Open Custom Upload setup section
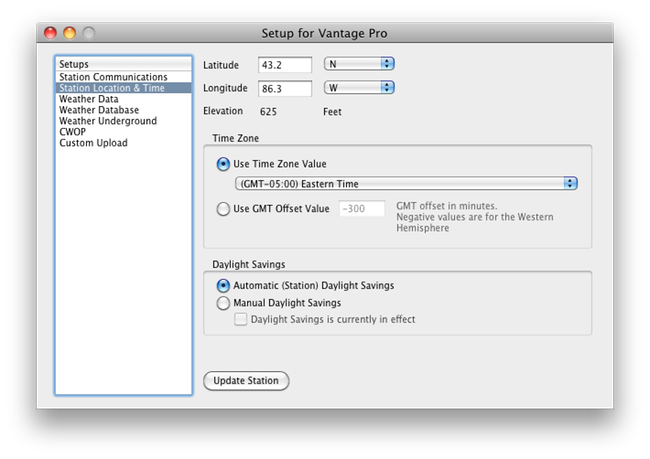This screenshot has width=650, height=459. [124, 143]
